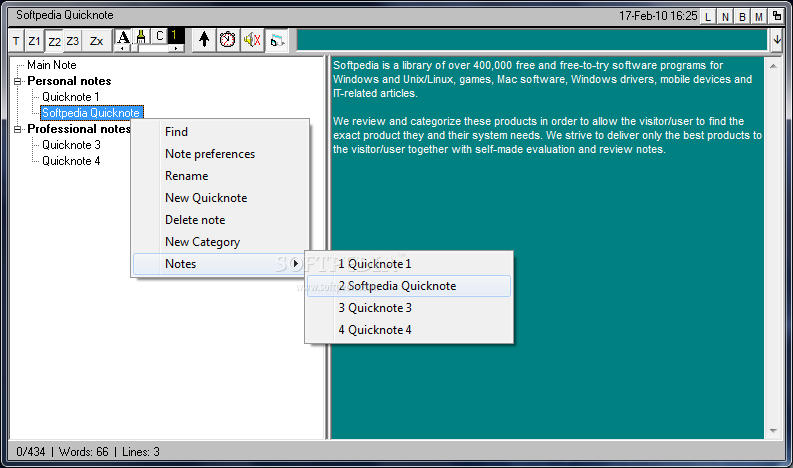Choose Find from the context menu
This screenshot has height=468, width=793.
221,132
